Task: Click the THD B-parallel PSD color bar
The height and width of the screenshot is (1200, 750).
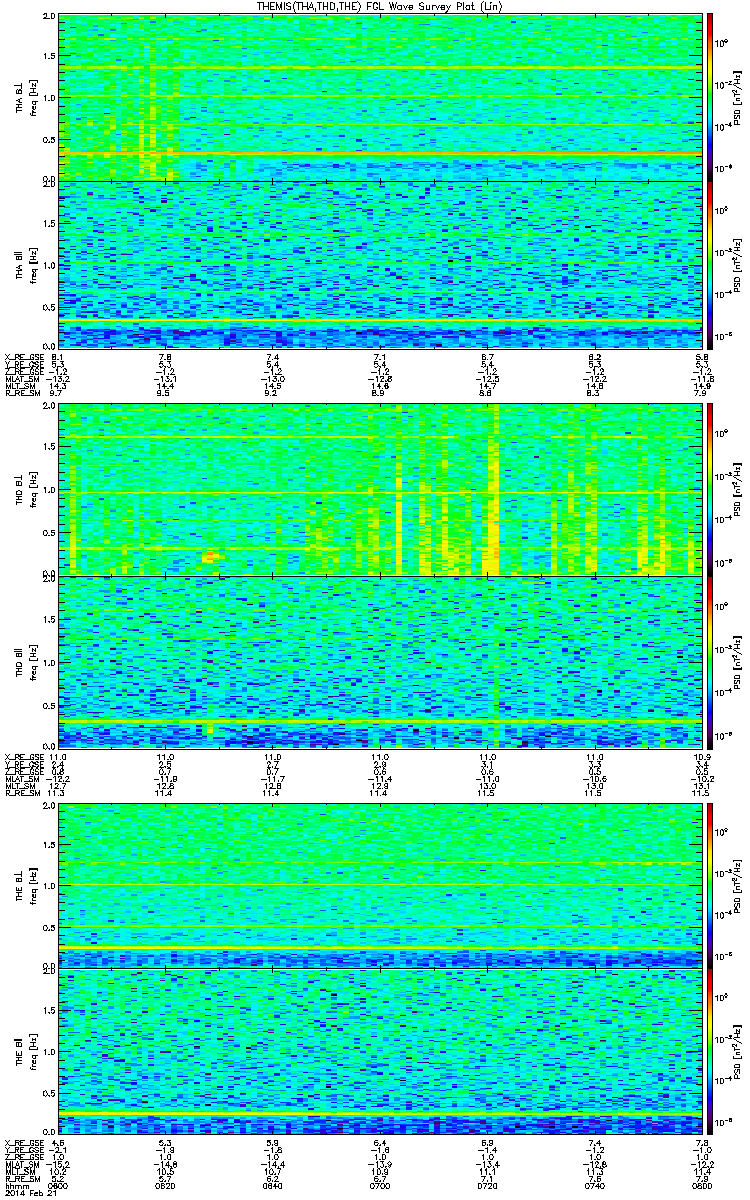Action: point(711,661)
